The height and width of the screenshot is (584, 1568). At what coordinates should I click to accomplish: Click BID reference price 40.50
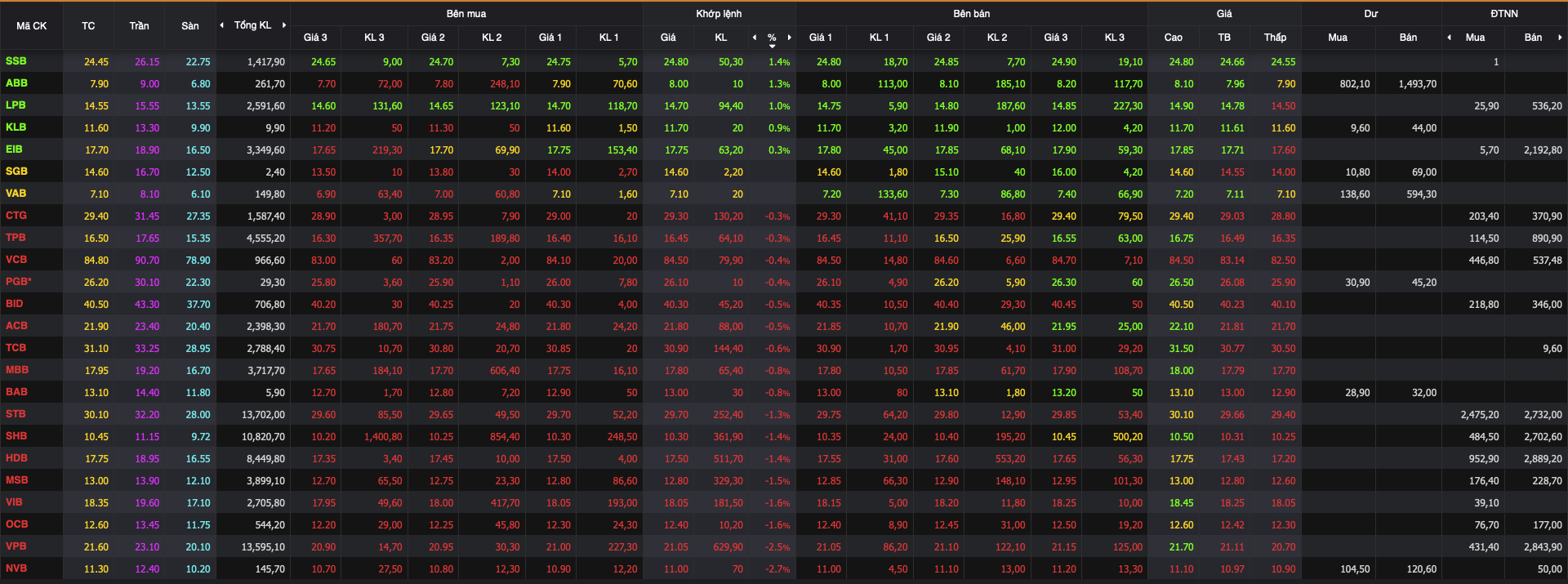pos(96,305)
